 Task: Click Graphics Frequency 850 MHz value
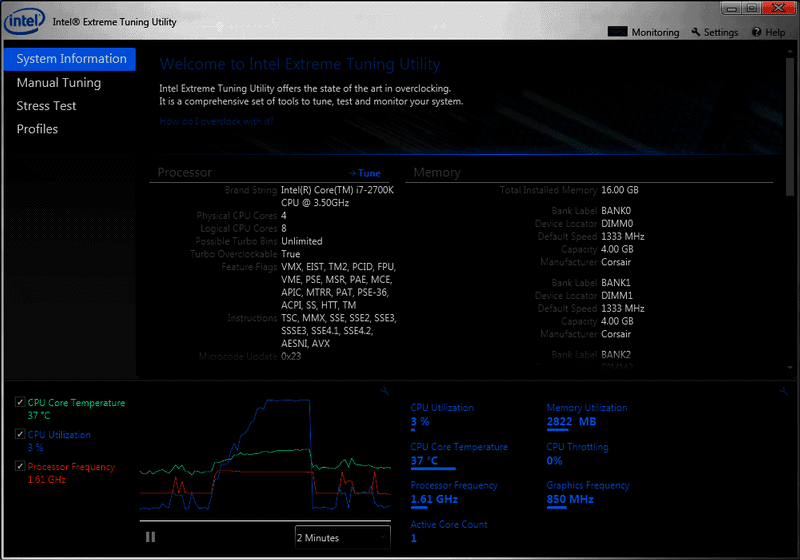tap(570, 499)
